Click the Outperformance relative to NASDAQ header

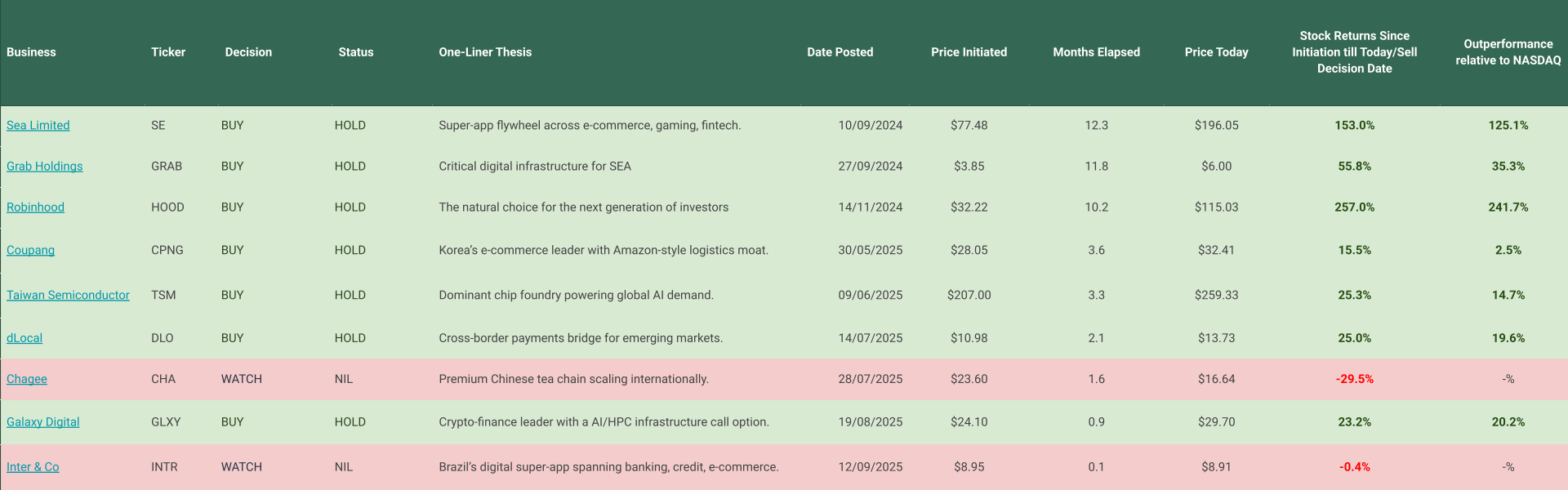click(x=1508, y=52)
